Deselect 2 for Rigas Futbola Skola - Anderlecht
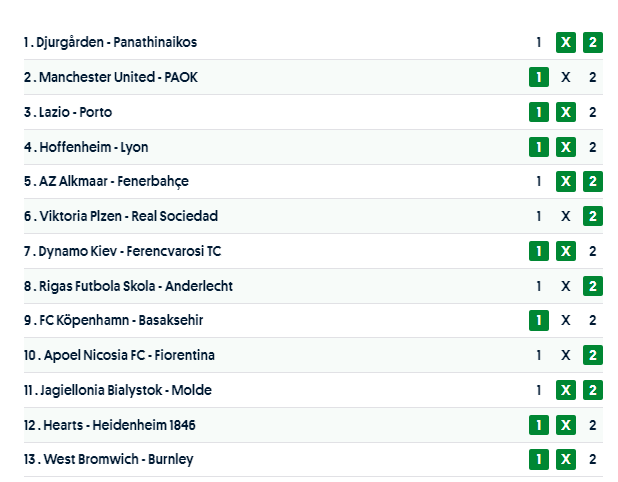 pos(592,286)
